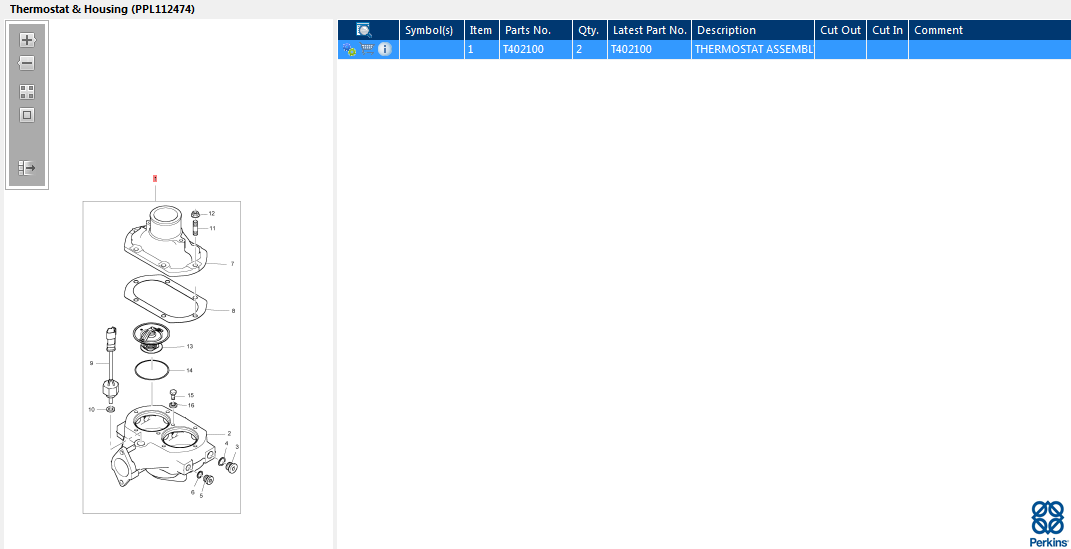Click callout 11 on stud

coord(212,228)
